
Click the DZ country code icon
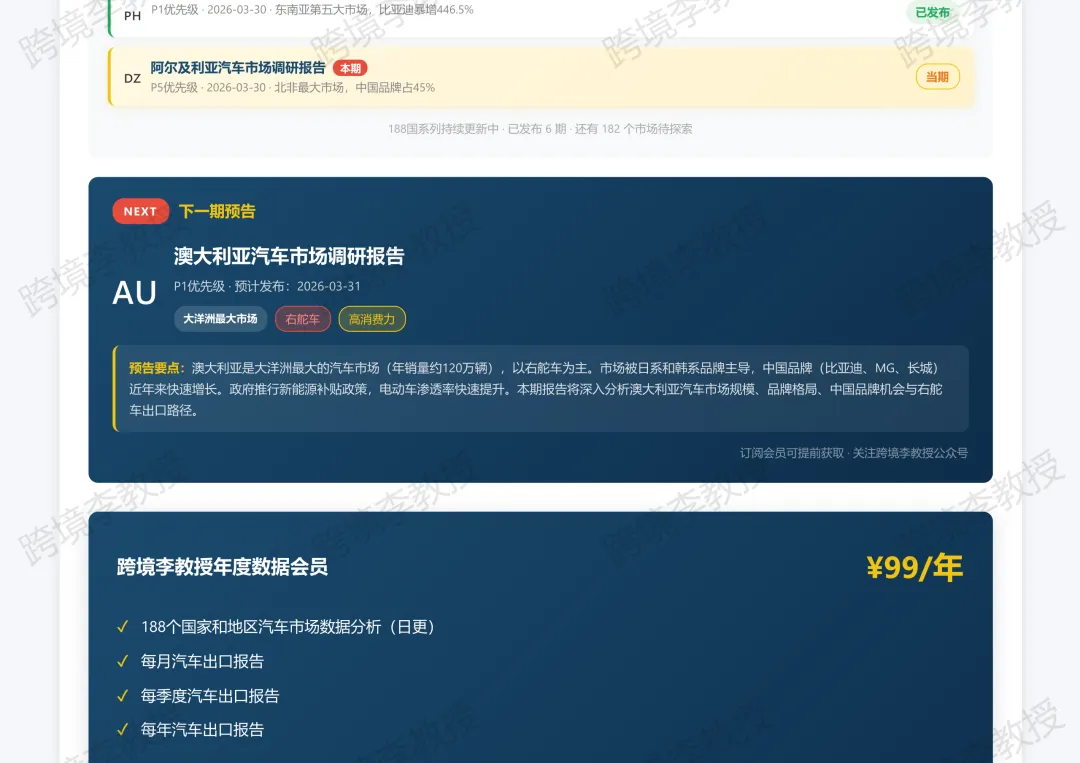click(x=132, y=78)
